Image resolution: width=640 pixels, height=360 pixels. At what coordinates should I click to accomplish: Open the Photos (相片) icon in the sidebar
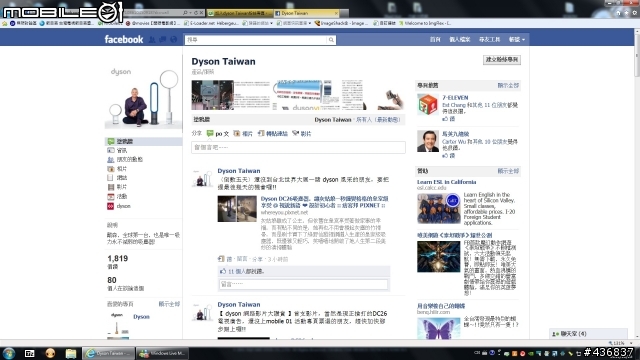click(x=111, y=169)
